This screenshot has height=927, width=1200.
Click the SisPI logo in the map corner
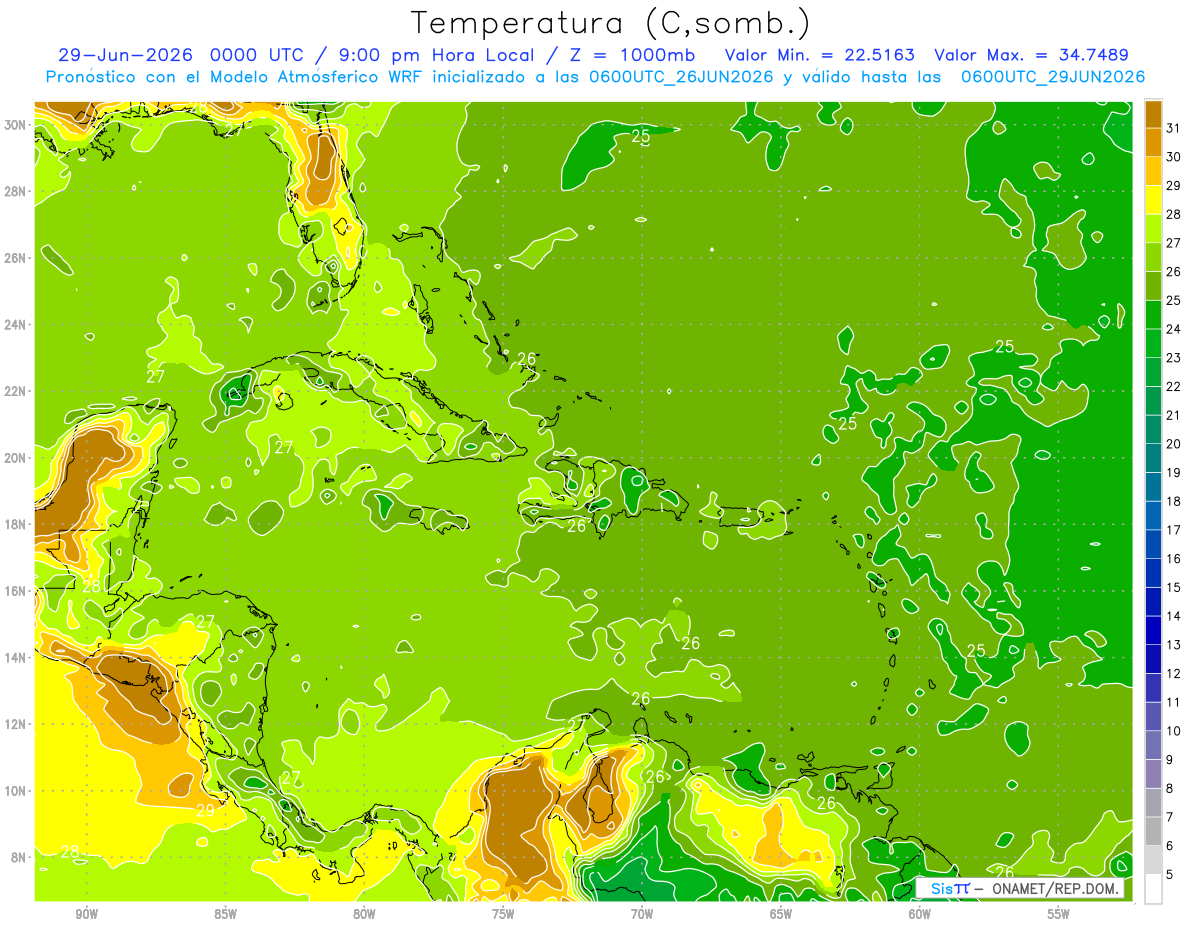pos(950,889)
